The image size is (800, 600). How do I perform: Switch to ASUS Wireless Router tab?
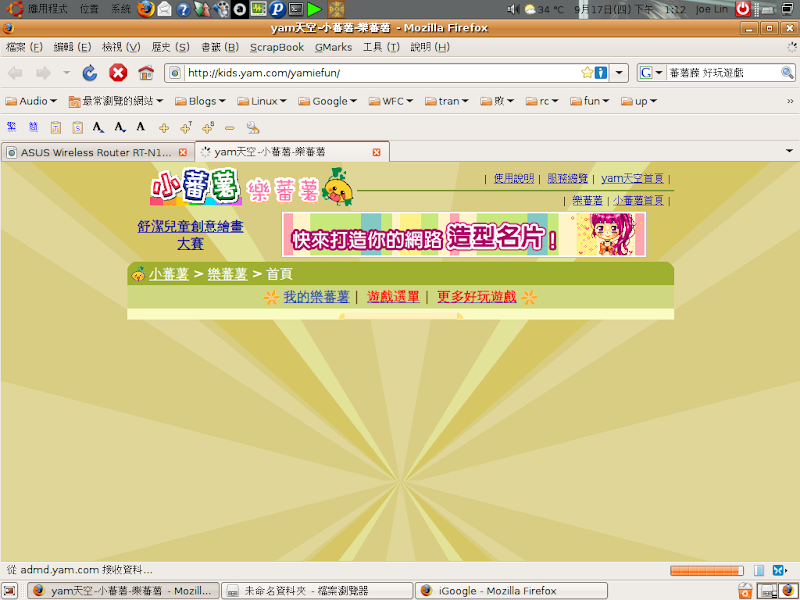click(x=97, y=152)
